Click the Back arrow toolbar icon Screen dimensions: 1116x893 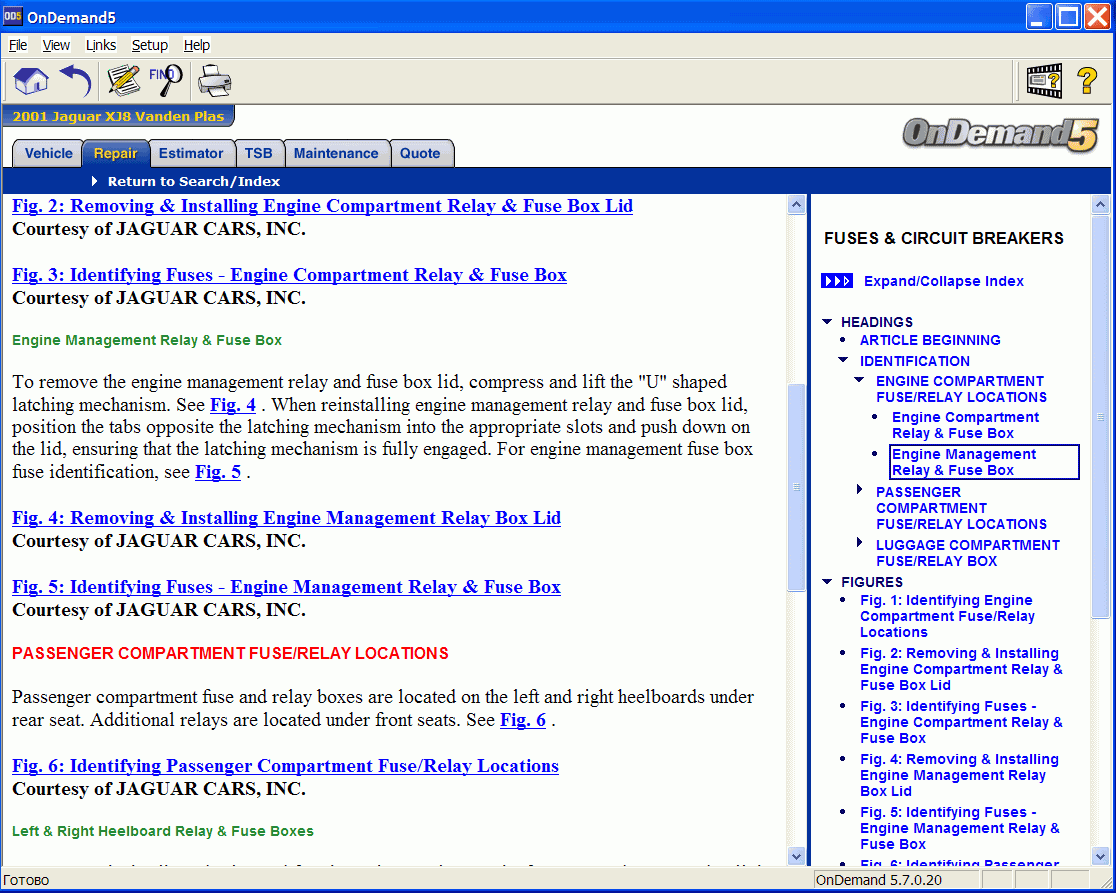75,80
